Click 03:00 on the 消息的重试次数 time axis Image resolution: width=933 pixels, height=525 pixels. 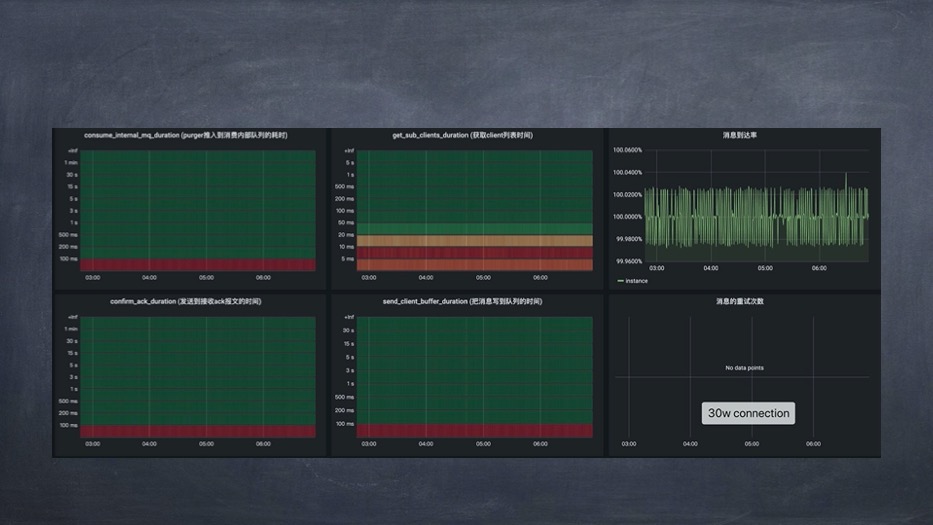point(629,444)
